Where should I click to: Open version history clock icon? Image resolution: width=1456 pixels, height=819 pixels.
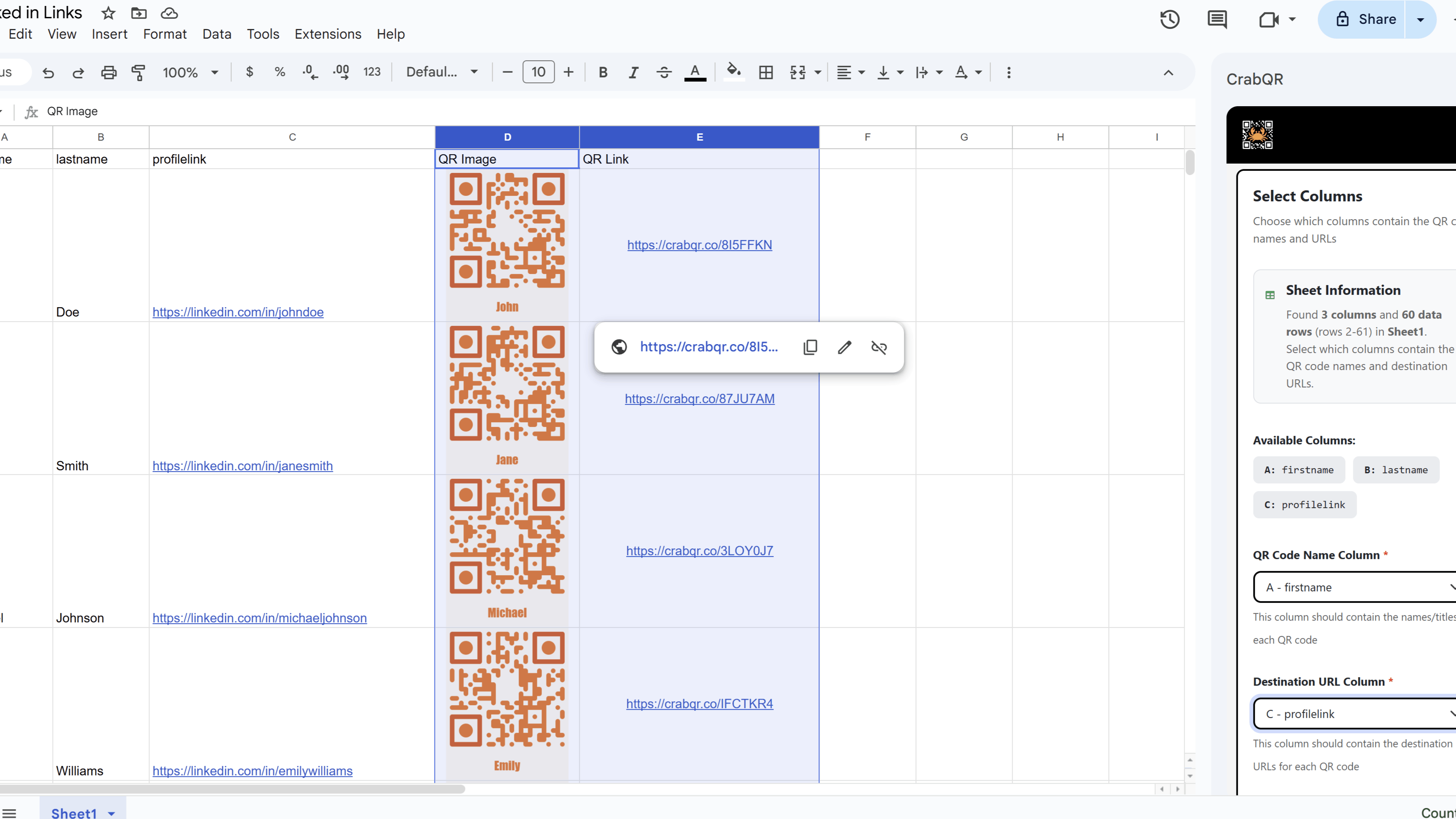pos(1169,19)
